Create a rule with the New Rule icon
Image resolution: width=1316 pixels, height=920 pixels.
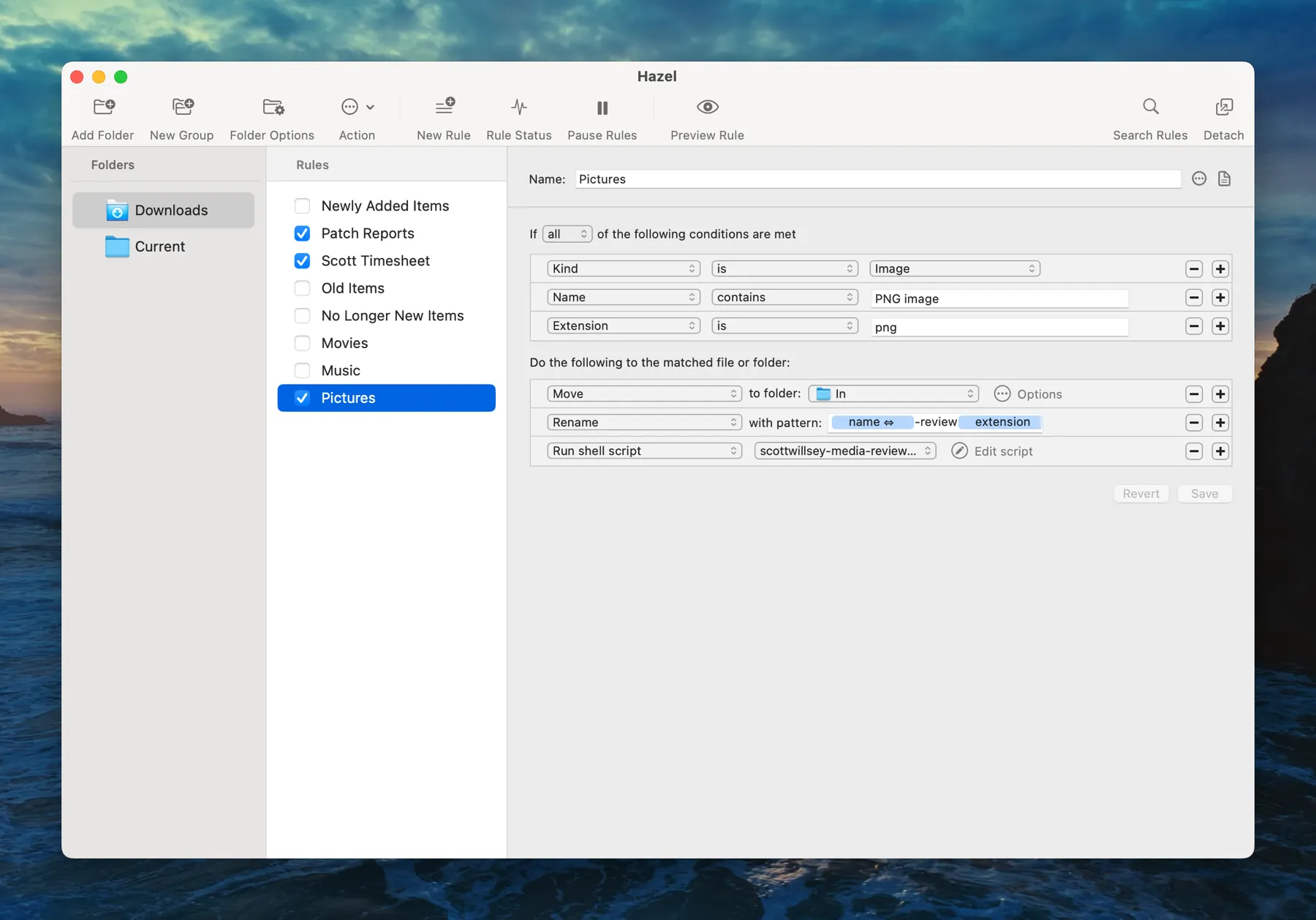443,107
